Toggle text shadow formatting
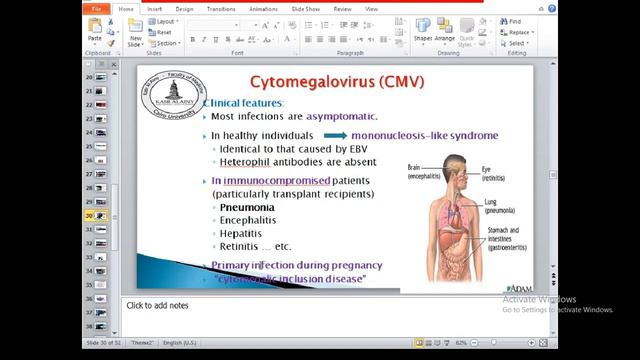640x360 pixels. [x=228, y=40]
